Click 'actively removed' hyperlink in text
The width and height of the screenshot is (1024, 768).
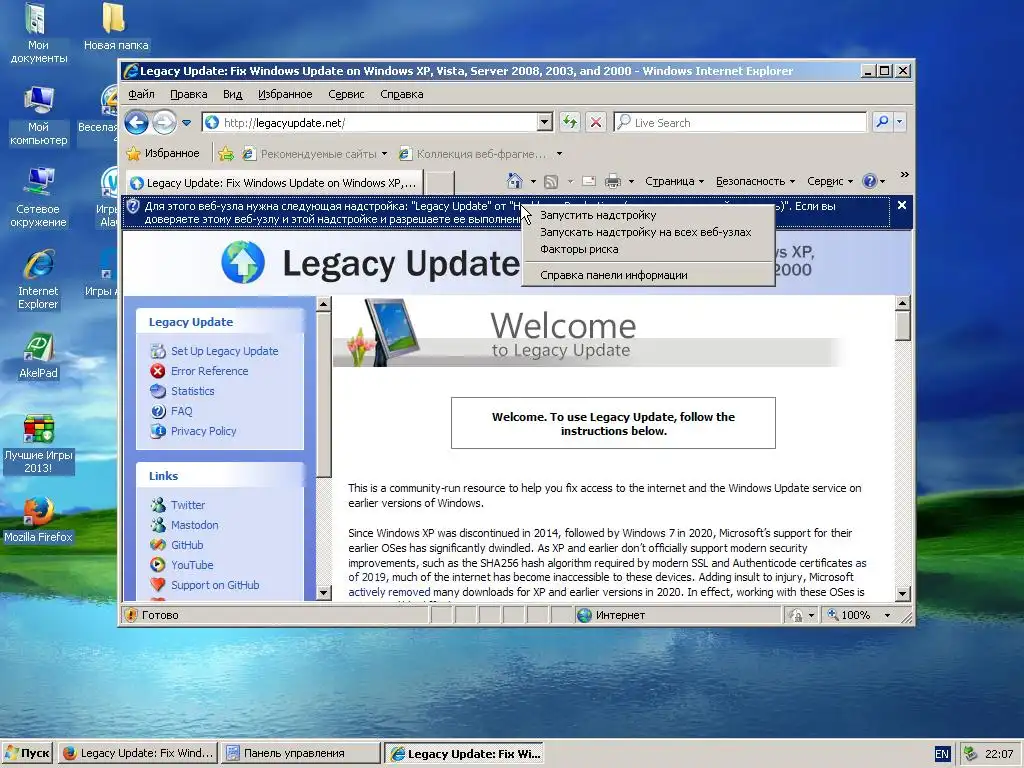pyautogui.click(x=389, y=592)
